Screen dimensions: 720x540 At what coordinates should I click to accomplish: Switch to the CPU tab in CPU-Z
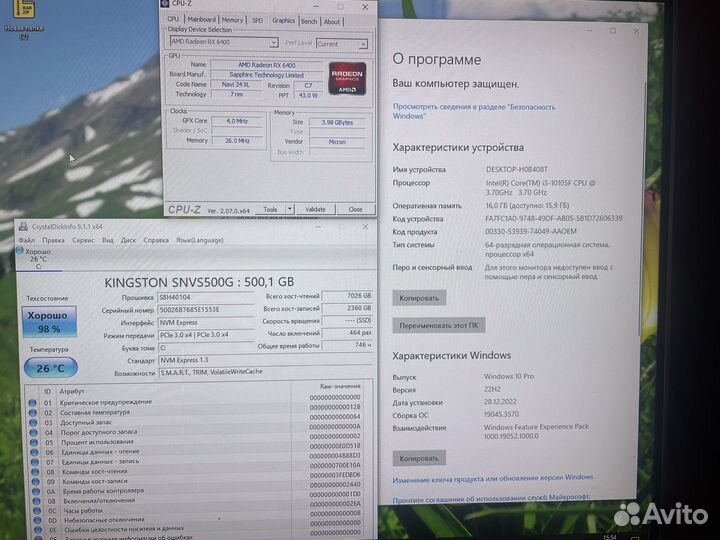pyautogui.click(x=173, y=19)
